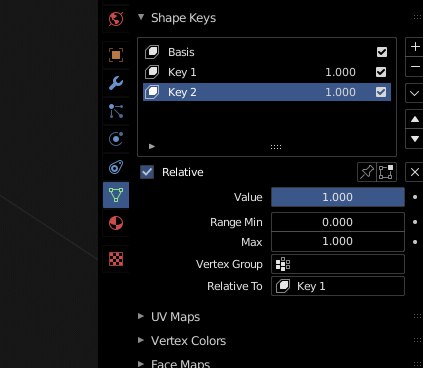Viewport: 423px width, 368px height.
Task: Select the Key 2 shape key row
Action: (x=267, y=92)
